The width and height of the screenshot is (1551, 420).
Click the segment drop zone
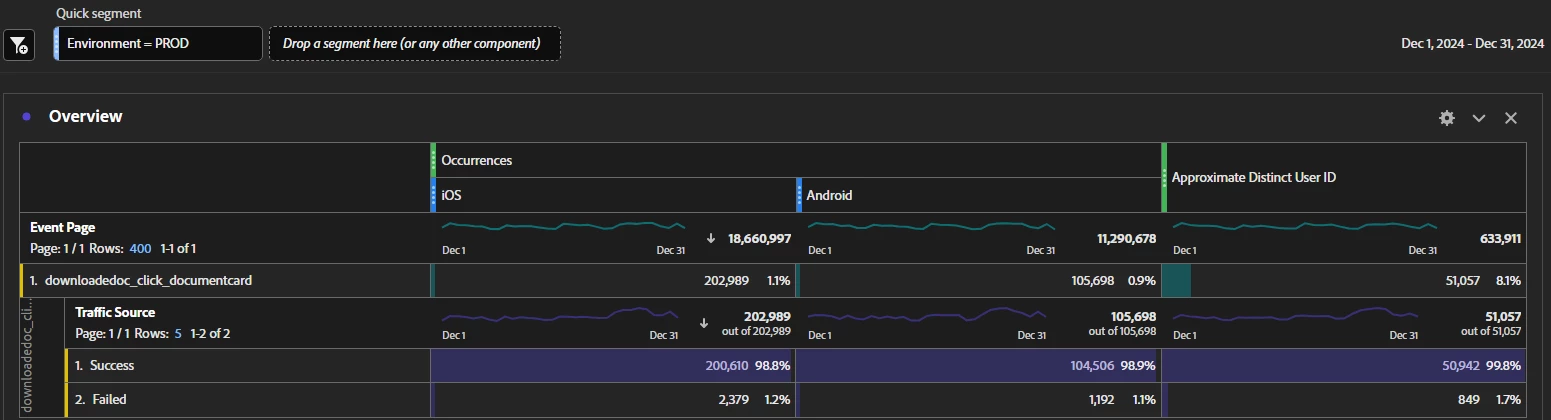pos(414,44)
